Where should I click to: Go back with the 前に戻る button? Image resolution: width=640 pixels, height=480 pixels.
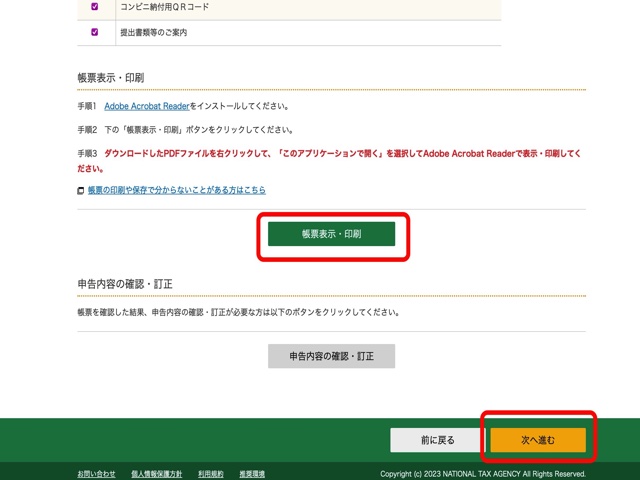(x=437, y=440)
